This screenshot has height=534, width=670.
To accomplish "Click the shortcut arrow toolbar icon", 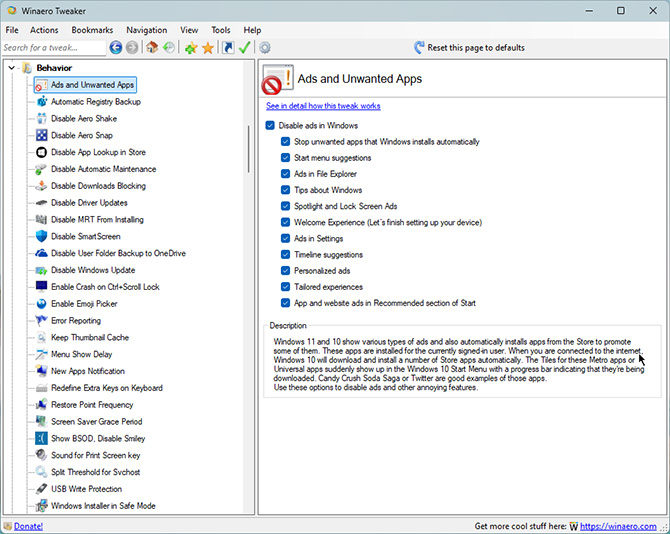I will [x=228, y=47].
